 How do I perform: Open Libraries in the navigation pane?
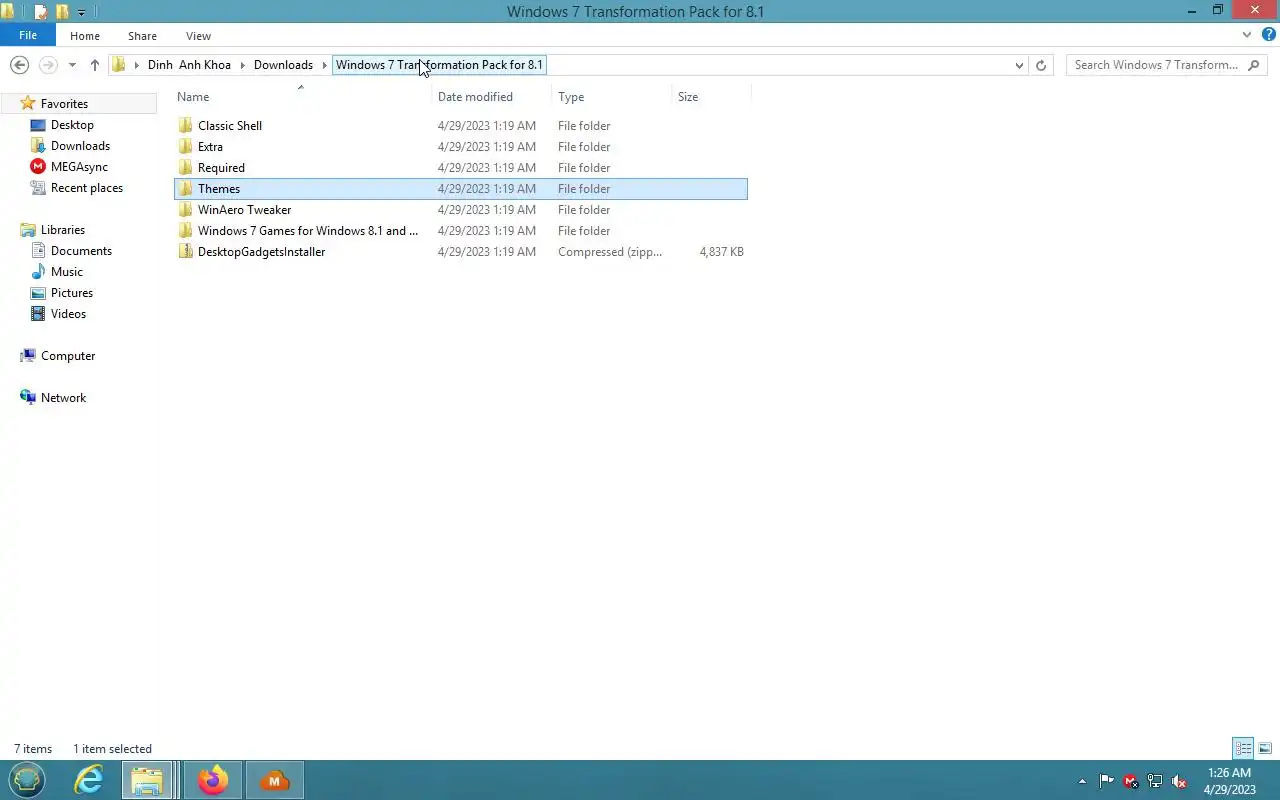(62, 230)
